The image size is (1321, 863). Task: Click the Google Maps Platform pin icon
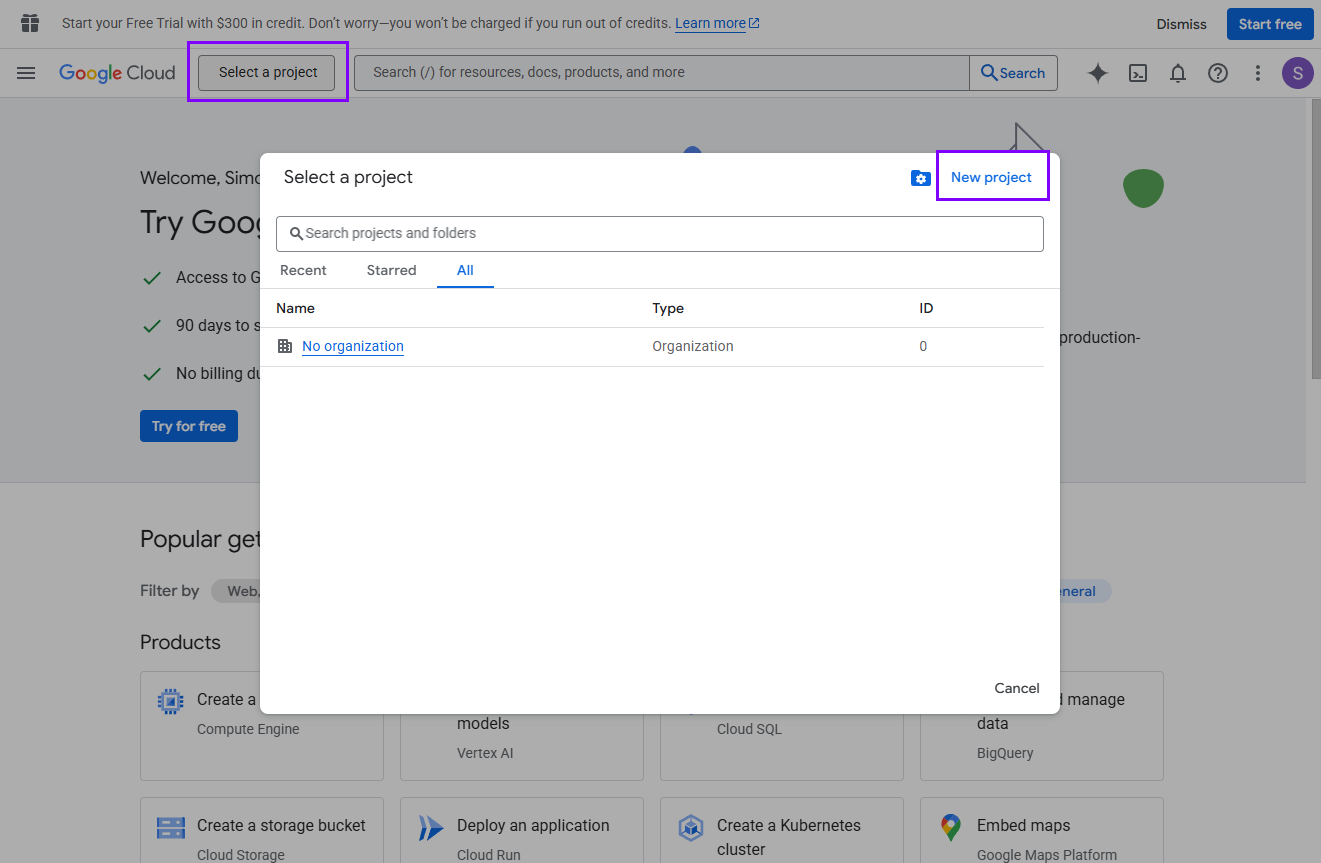(950, 826)
